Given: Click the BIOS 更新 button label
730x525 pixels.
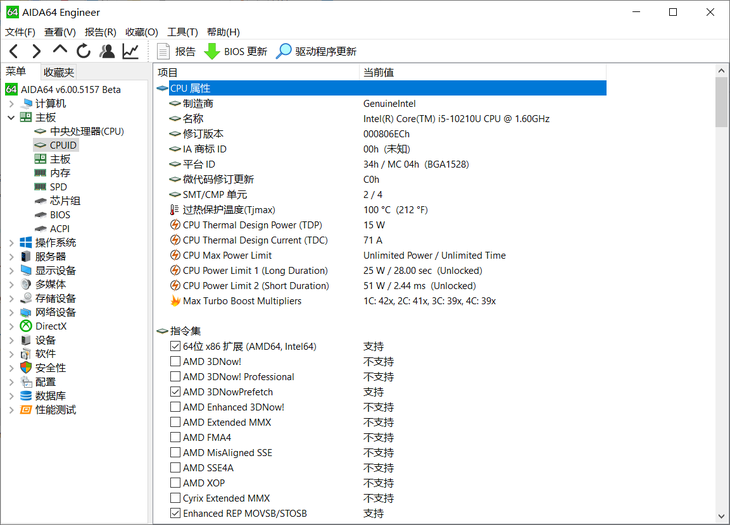Looking at the screenshot, I should [245, 52].
